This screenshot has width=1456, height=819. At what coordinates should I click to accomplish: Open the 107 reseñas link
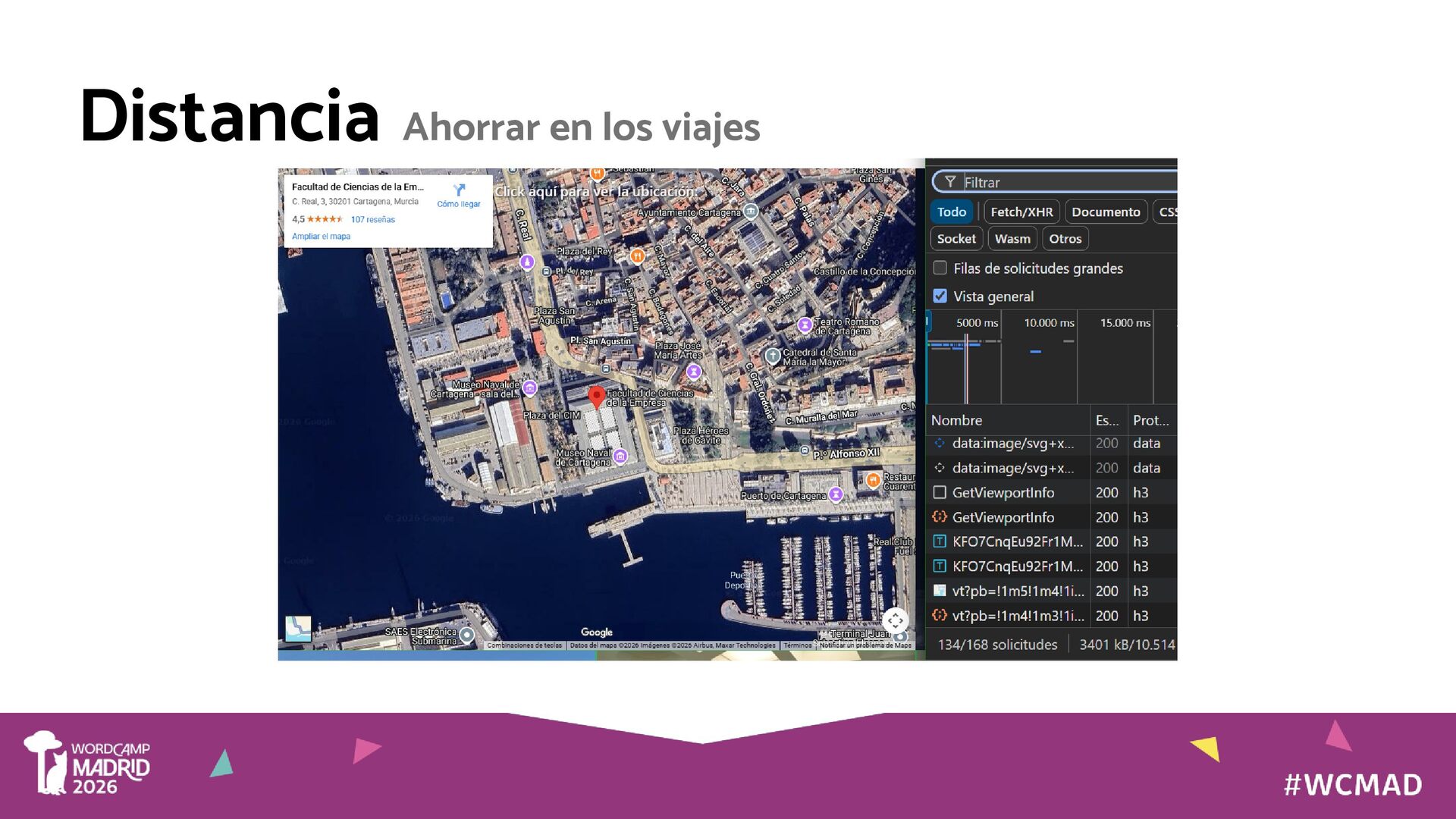pyautogui.click(x=372, y=220)
